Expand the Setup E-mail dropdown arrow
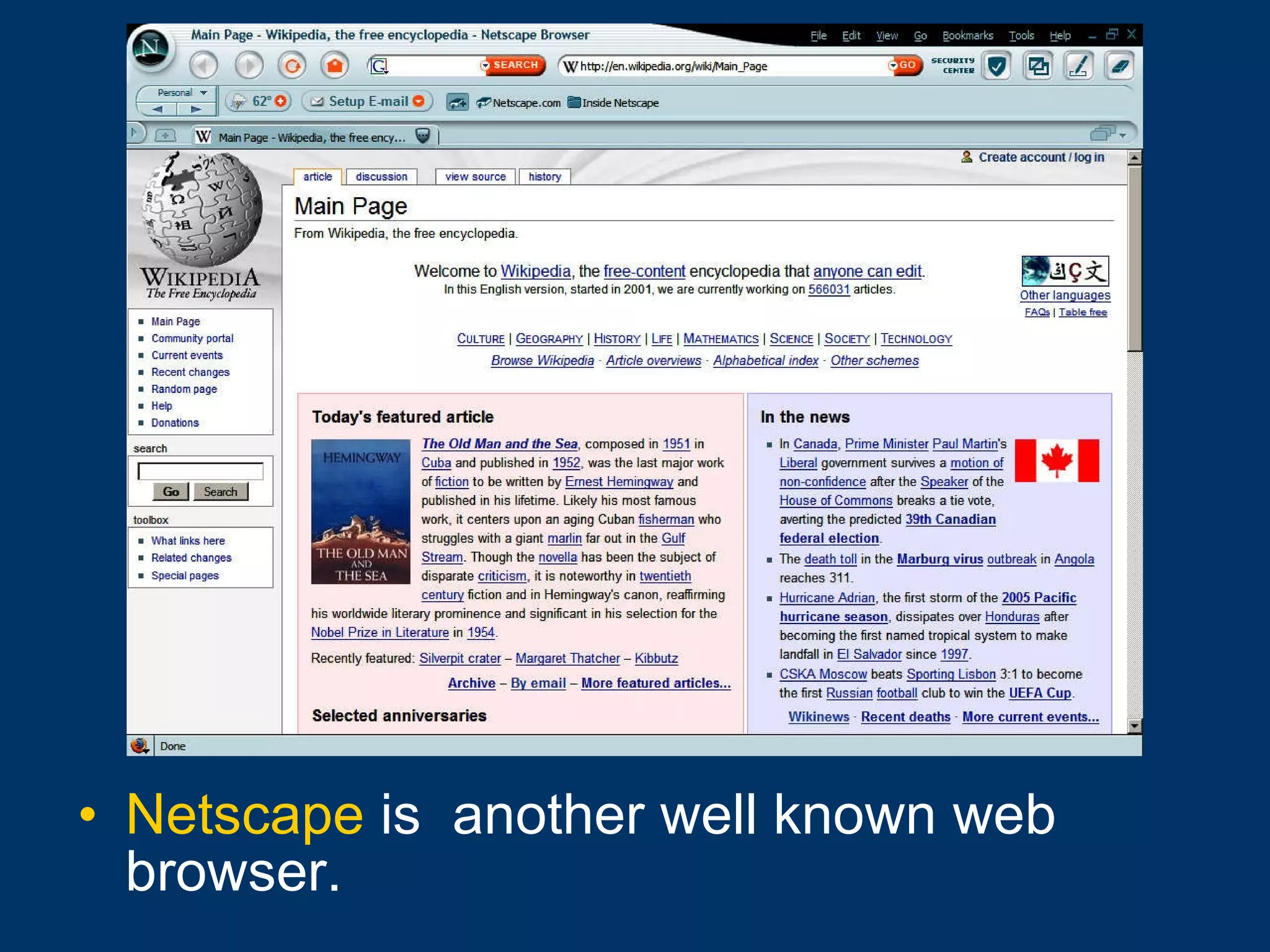The image size is (1270, 952). [x=419, y=101]
